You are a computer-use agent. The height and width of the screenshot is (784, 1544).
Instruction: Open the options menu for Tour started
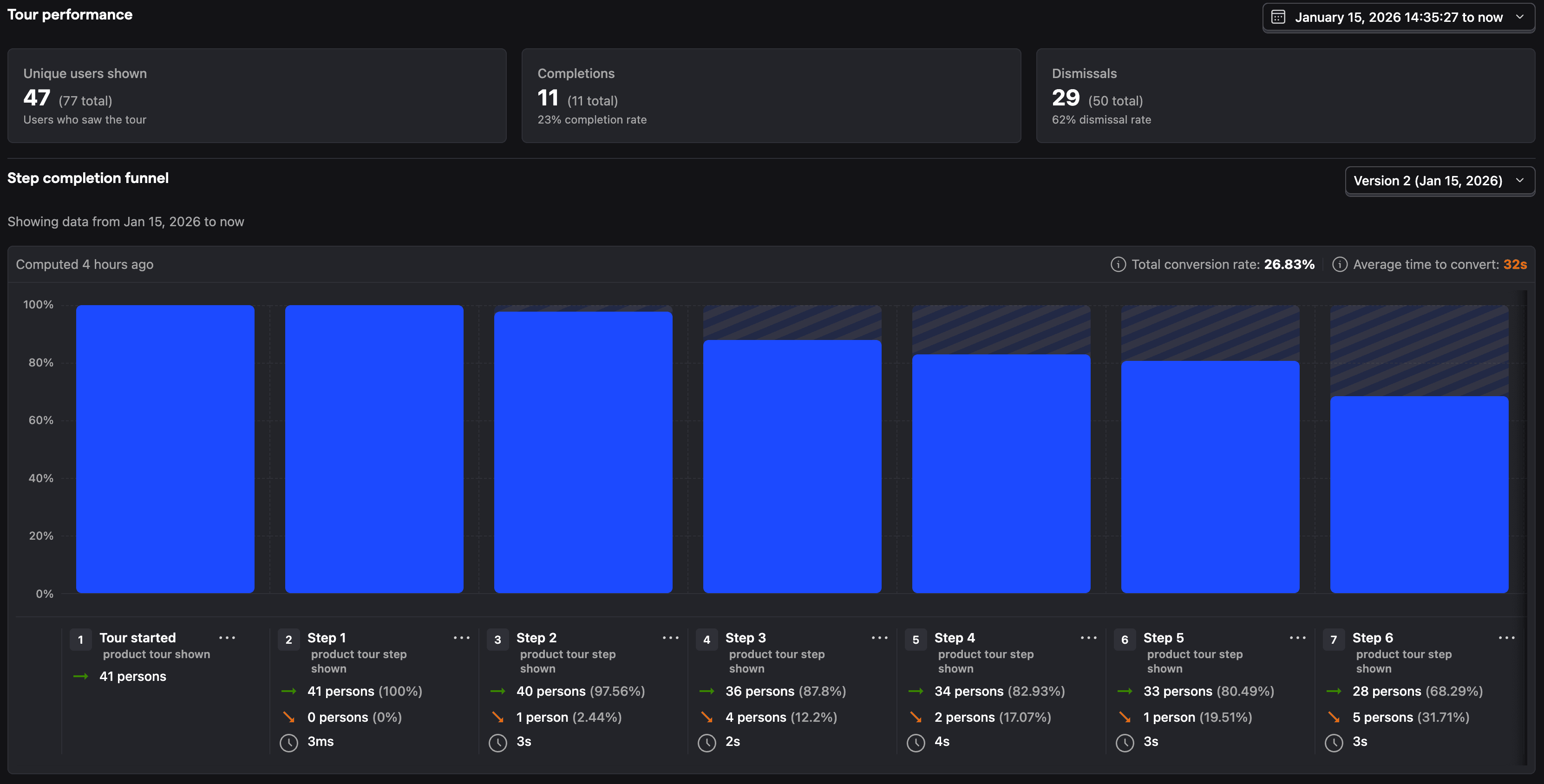point(228,638)
